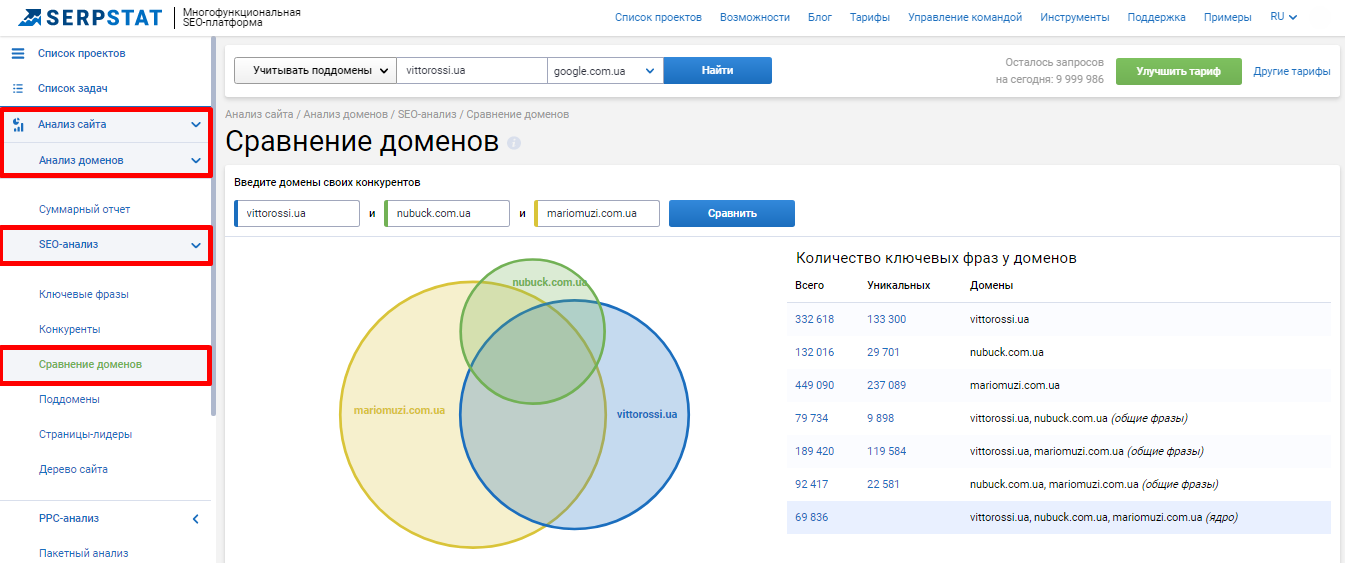Click the Улучшить тариф button
Viewport: 1345px width, 563px height.
[1178, 71]
